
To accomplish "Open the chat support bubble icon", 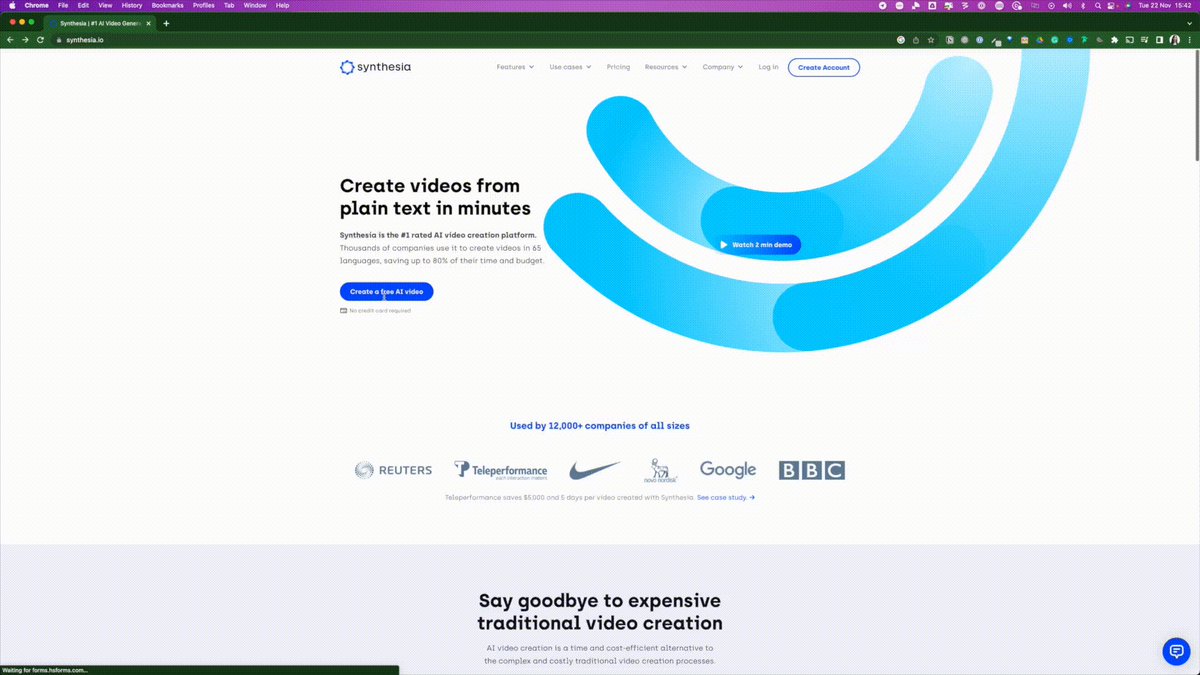I will click(x=1176, y=651).
